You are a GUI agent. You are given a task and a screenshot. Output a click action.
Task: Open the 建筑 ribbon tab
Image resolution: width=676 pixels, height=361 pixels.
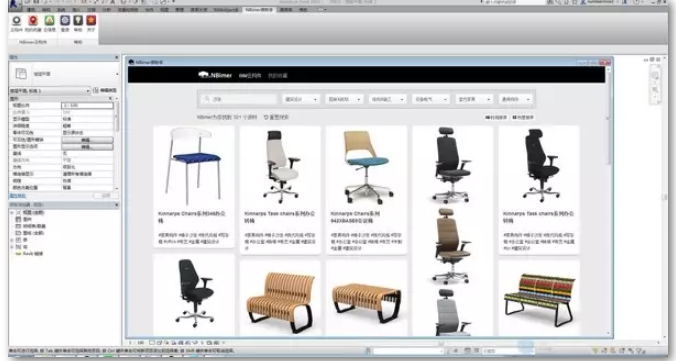click(31, 9)
